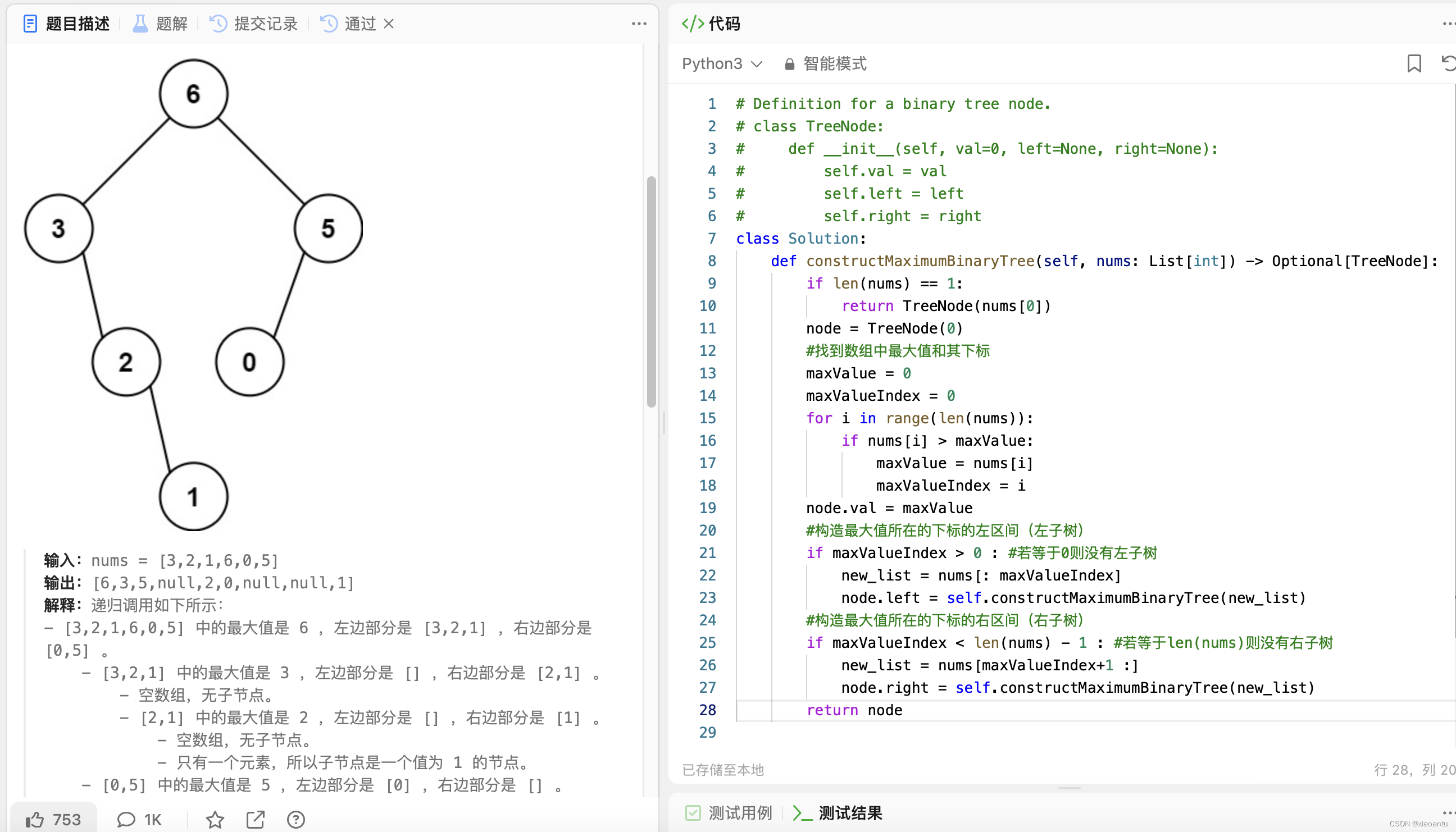Image resolution: width=1456 pixels, height=832 pixels.
Task: Open left panel more options menu
Action: point(639,24)
